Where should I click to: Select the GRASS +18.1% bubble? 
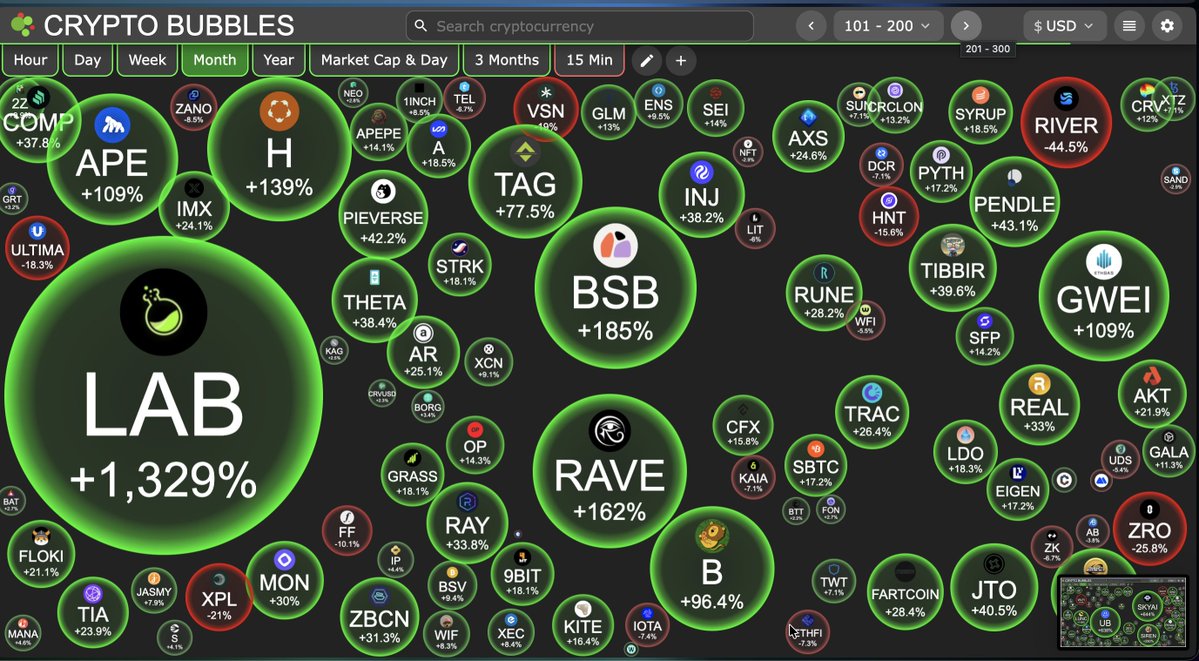[413, 474]
